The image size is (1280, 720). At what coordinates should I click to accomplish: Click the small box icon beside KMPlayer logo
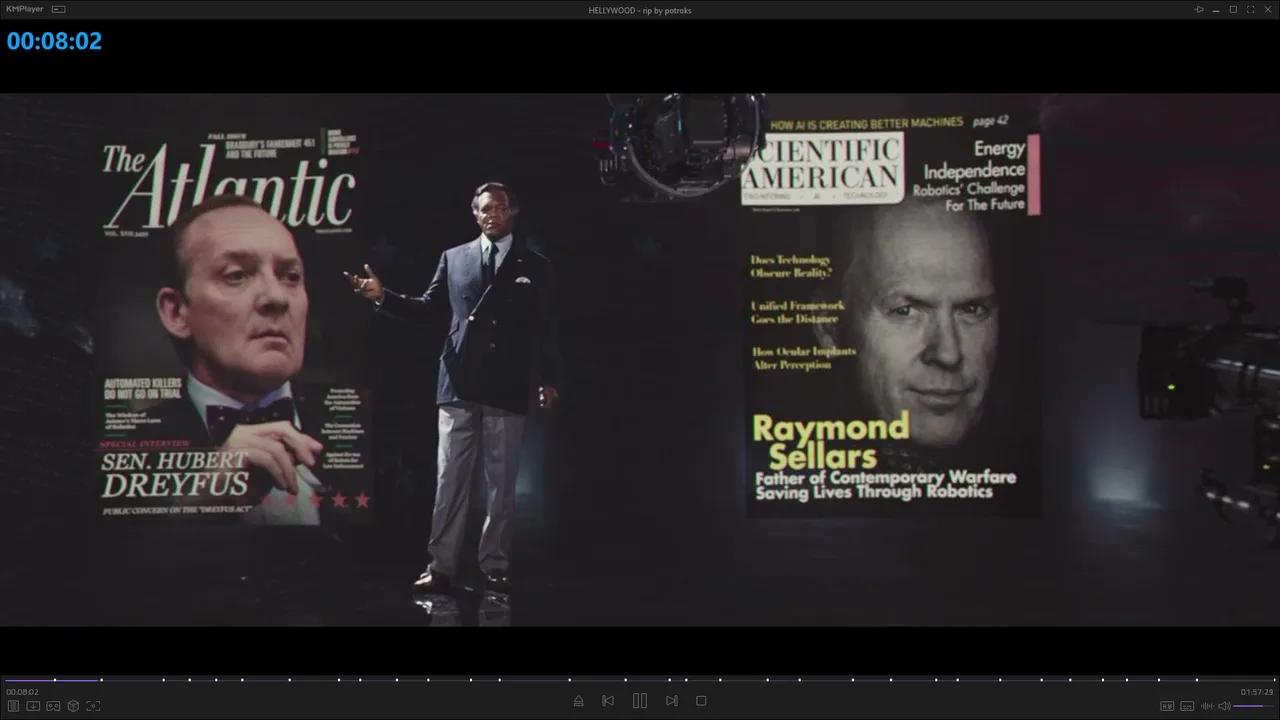[x=58, y=9]
